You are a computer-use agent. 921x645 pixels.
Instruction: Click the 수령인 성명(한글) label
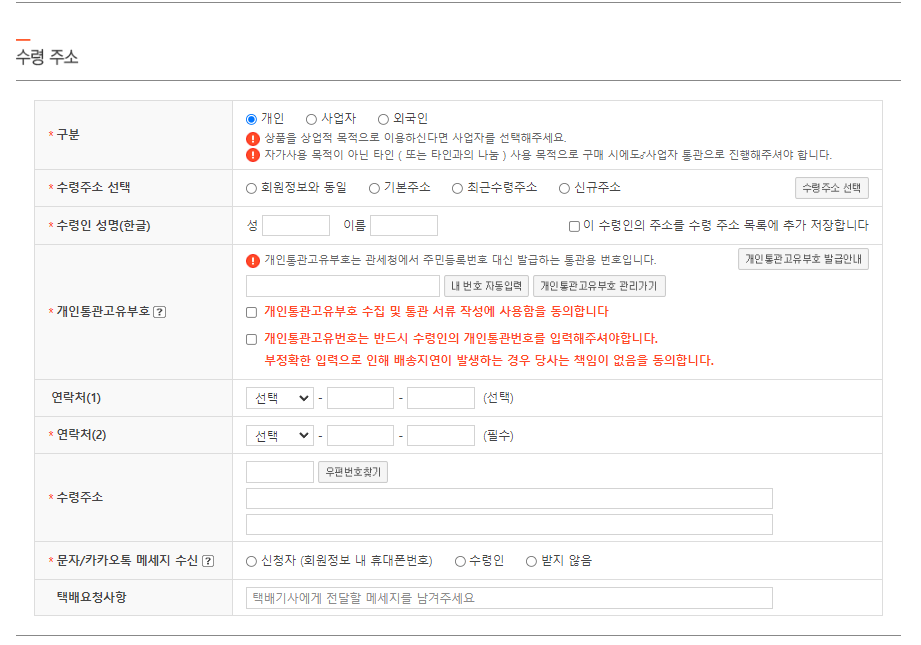coord(103,226)
